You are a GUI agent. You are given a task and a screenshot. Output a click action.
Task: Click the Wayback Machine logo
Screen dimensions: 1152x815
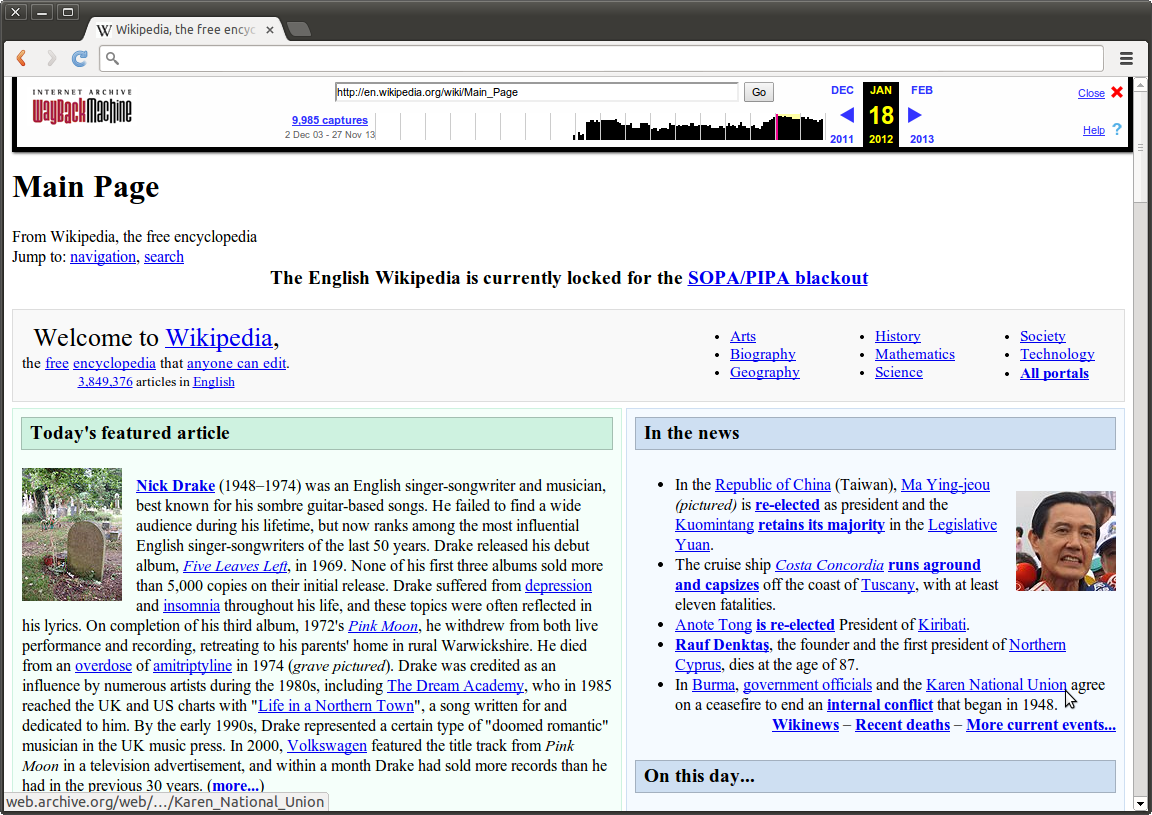[x=82, y=107]
